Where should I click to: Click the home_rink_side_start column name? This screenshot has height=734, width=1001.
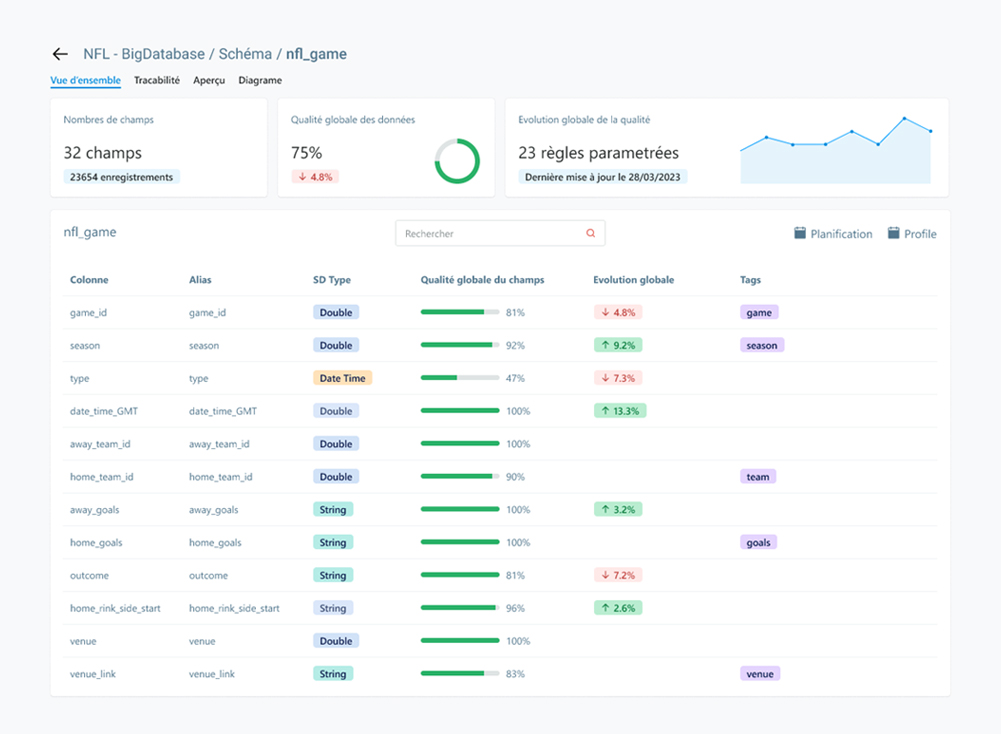(115, 608)
